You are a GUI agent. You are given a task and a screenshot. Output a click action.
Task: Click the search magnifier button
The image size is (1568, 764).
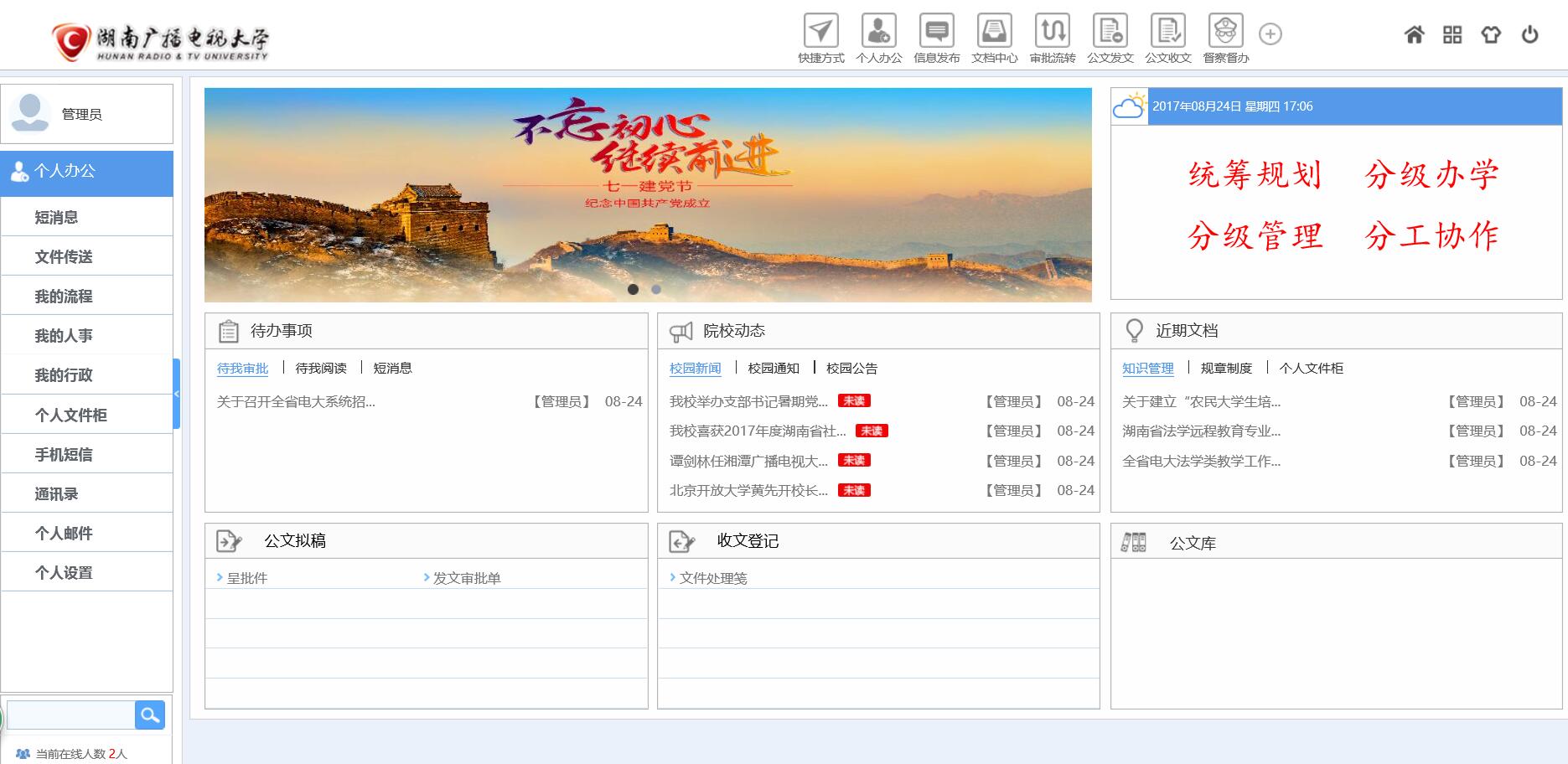pyautogui.click(x=150, y=715)
